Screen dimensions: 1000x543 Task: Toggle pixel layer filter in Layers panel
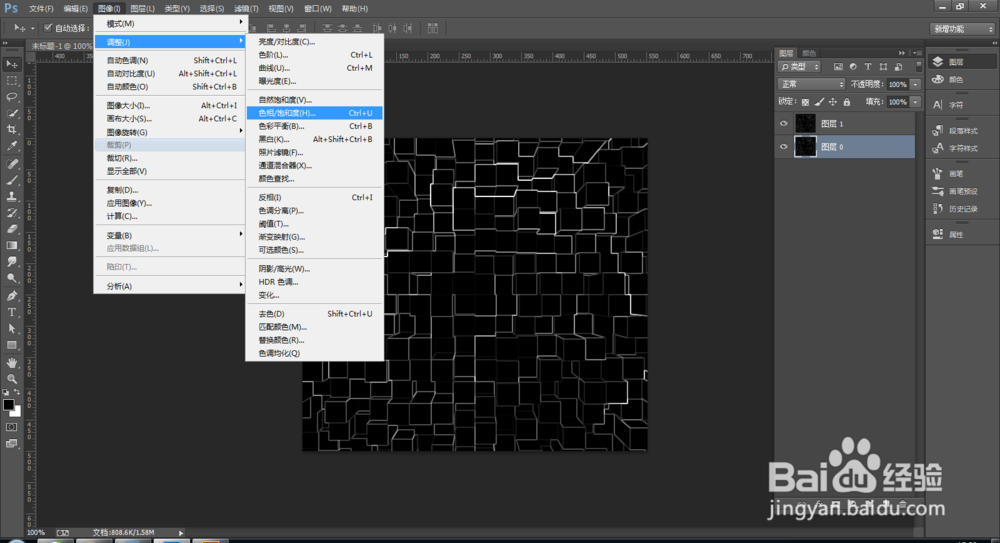click(x=838, y=67)
